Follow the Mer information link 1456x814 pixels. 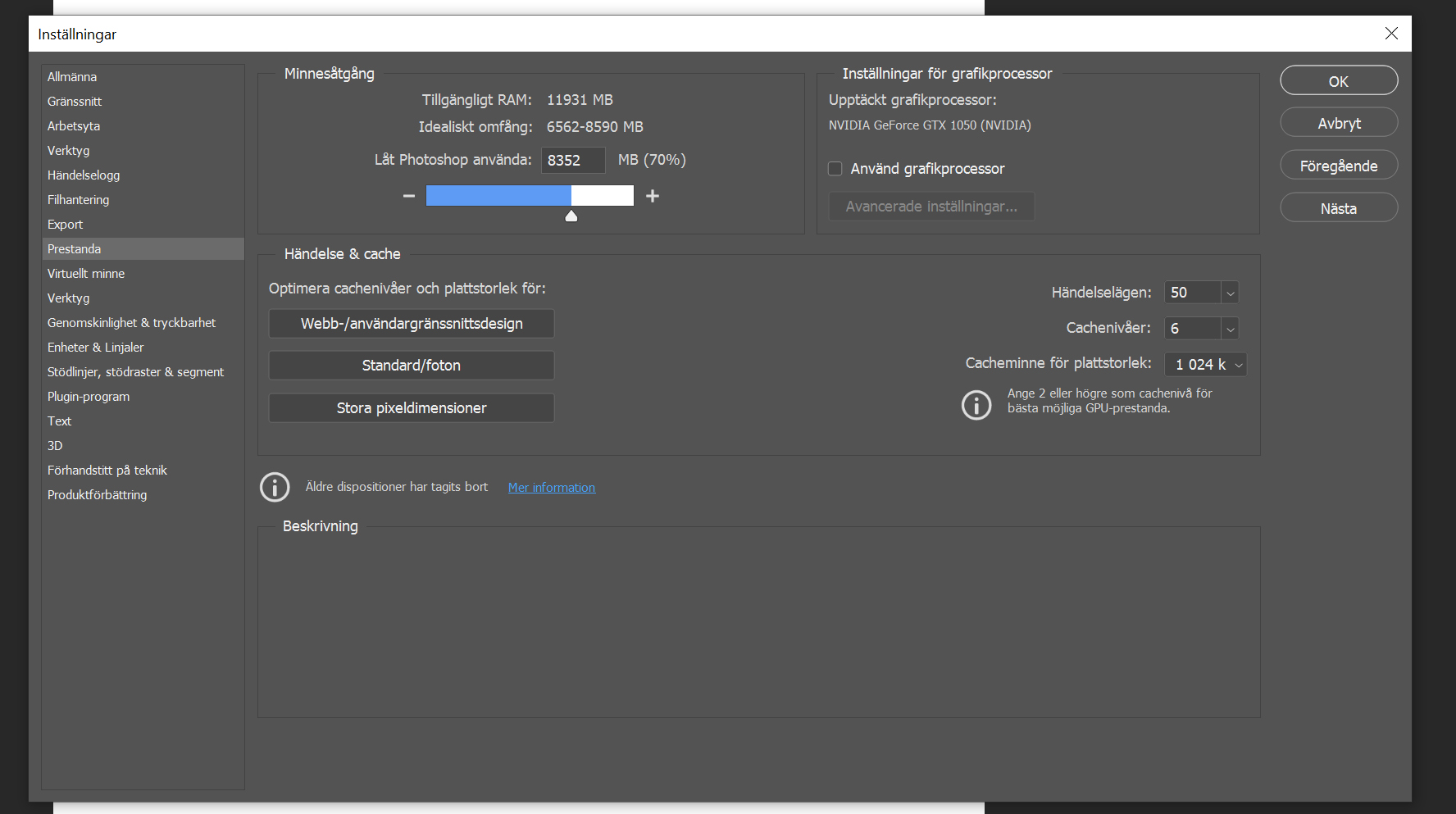[551, 487]
